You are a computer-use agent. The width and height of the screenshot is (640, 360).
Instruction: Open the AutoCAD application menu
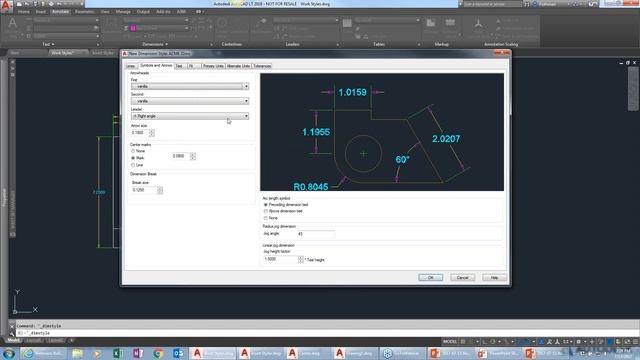[6, 6]
